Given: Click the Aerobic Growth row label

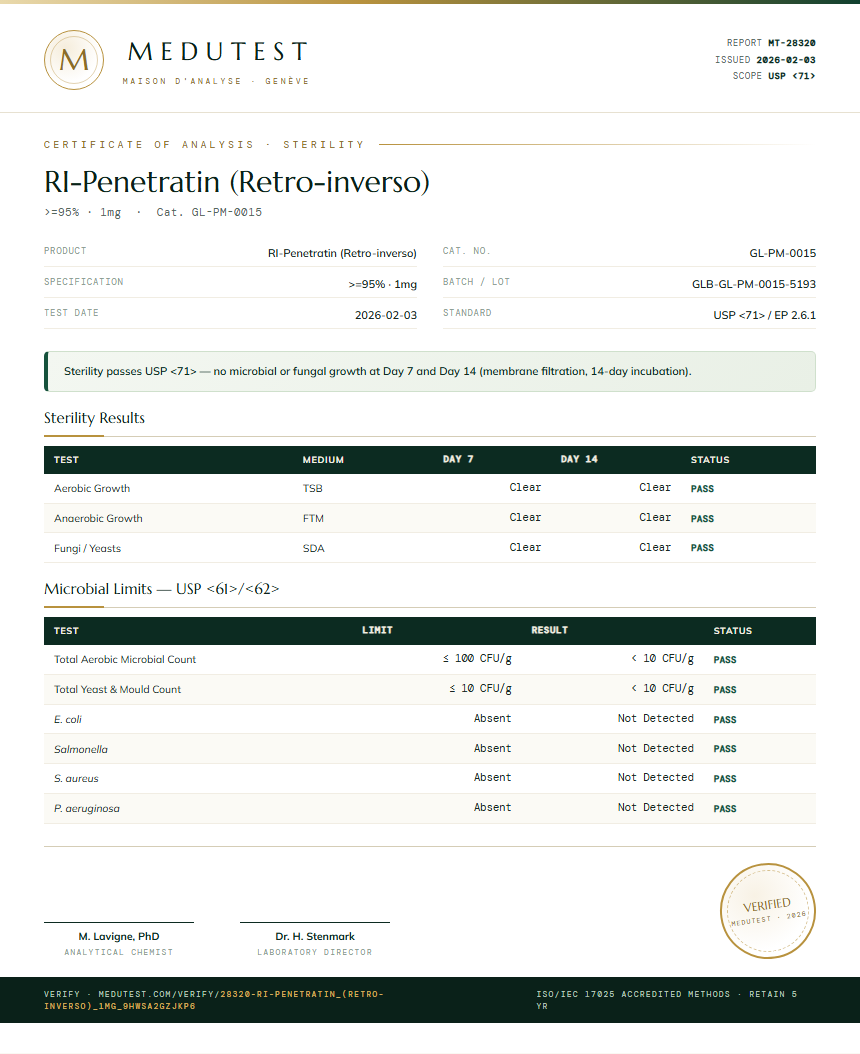Looking at the screenshot, I should [92, 489].
